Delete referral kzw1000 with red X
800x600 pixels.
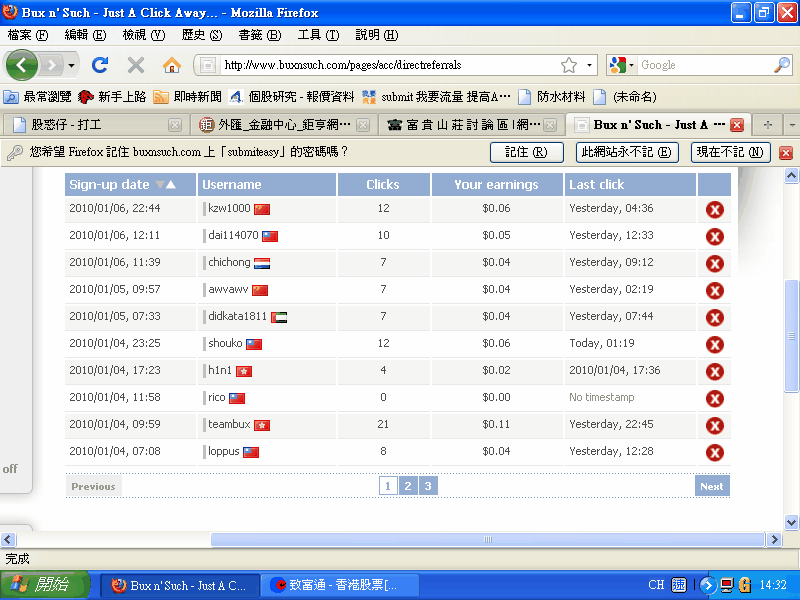(714, 209)
